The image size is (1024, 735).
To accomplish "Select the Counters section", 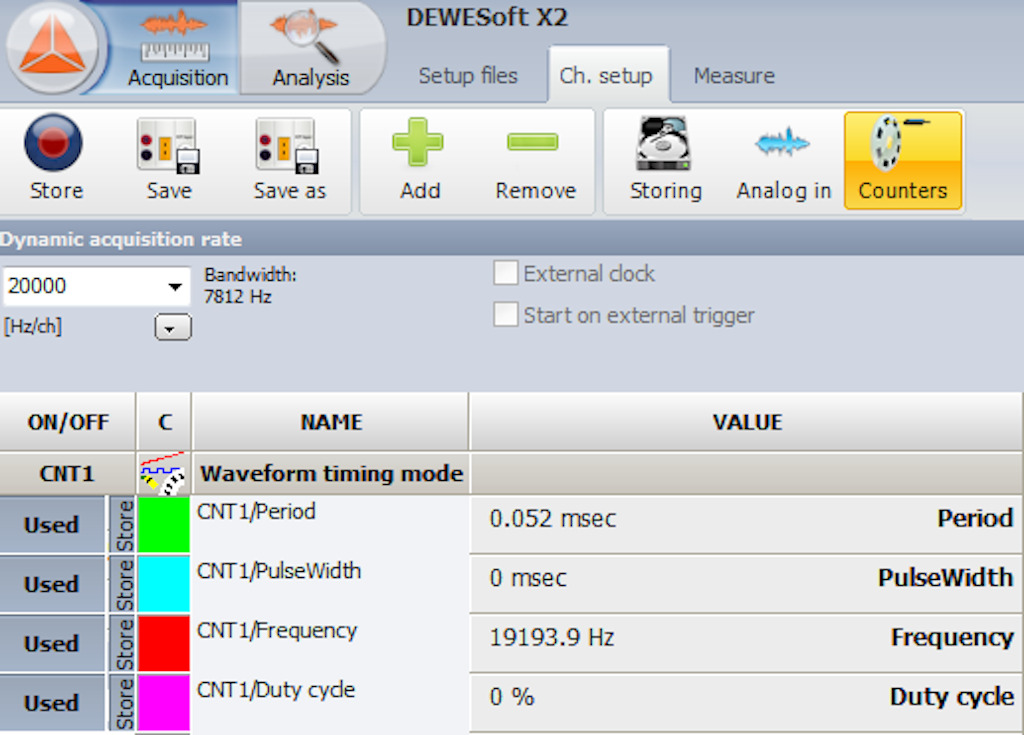I will pos(903,160).
